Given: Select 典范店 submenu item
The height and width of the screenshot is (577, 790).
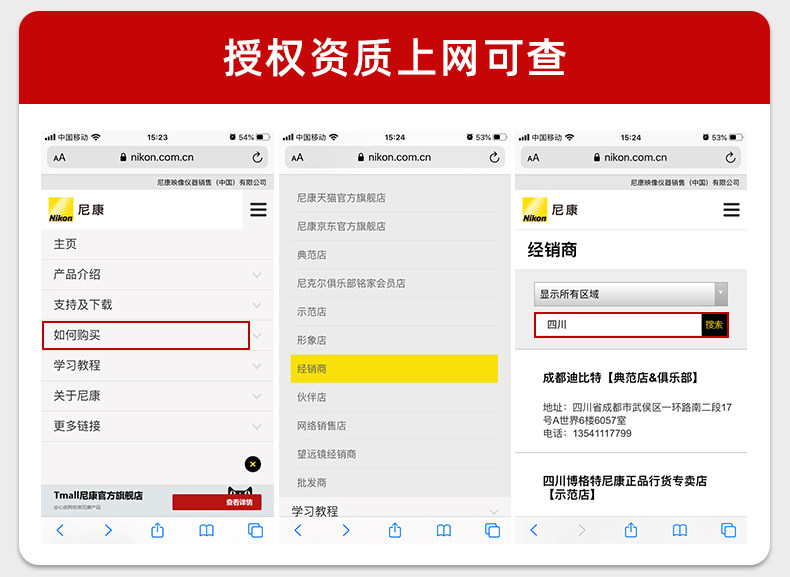Looking at the screenshot, I should coord(394,255).
